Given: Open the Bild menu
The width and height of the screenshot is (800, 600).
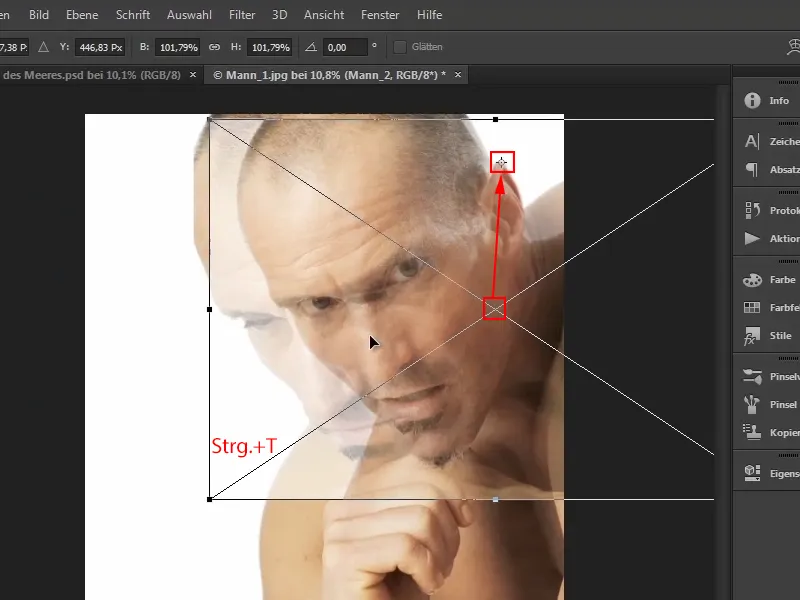Looking at the screenshot, I should 39,15.
